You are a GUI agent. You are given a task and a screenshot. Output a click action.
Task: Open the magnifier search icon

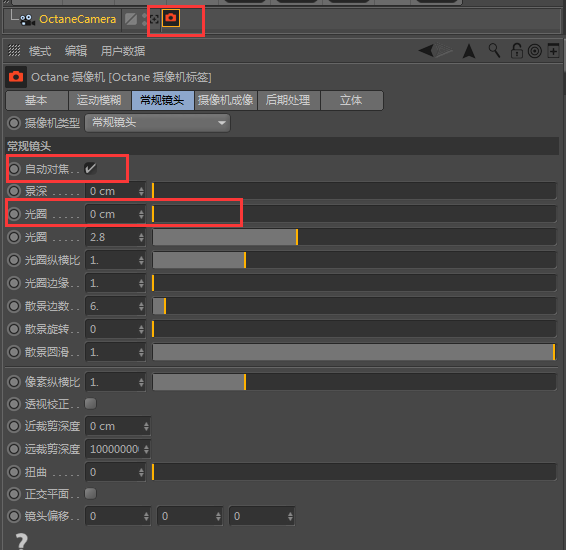tap(494, 51)
